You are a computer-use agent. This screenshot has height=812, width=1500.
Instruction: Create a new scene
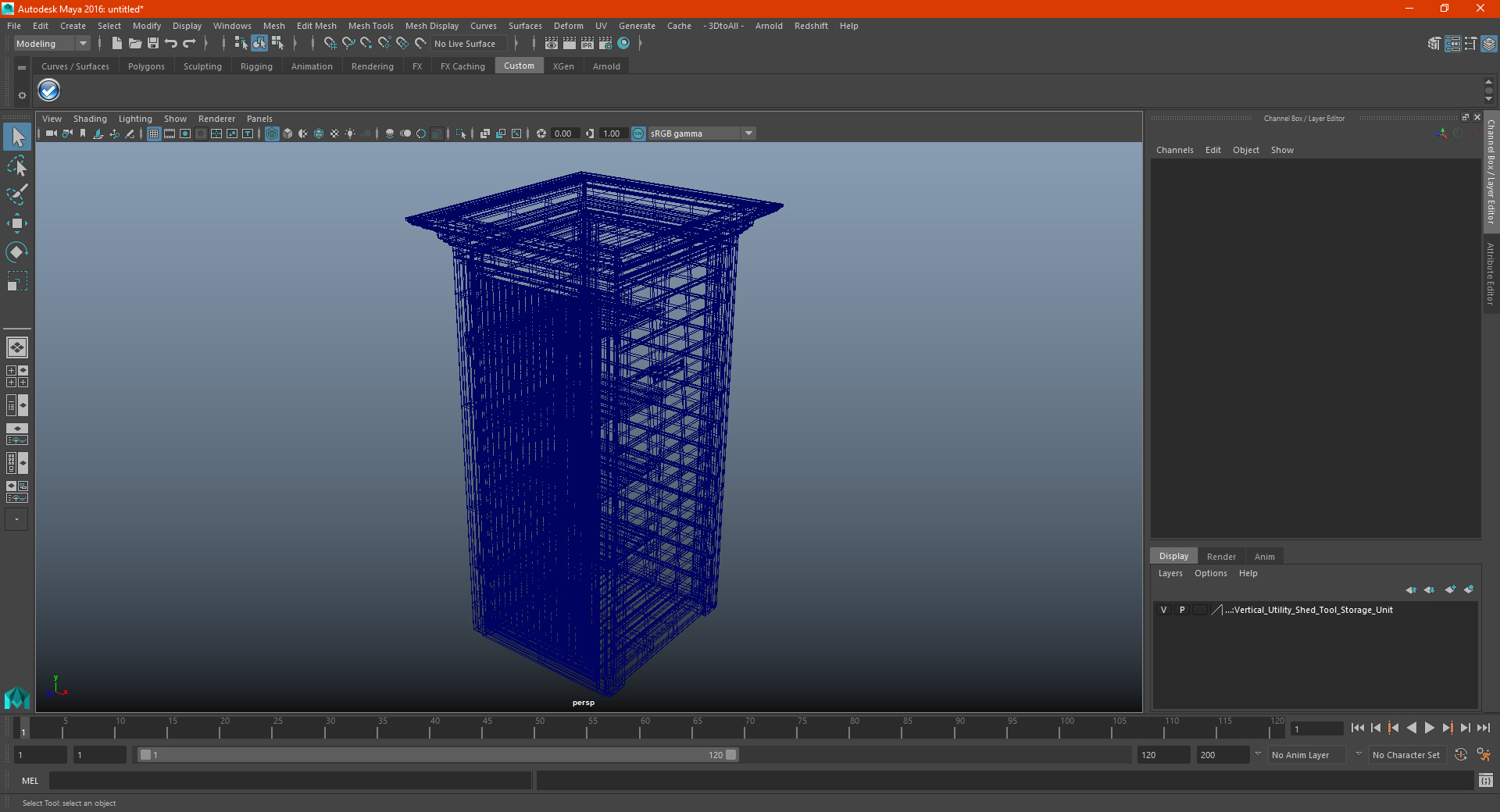click(x=116, y=44)
